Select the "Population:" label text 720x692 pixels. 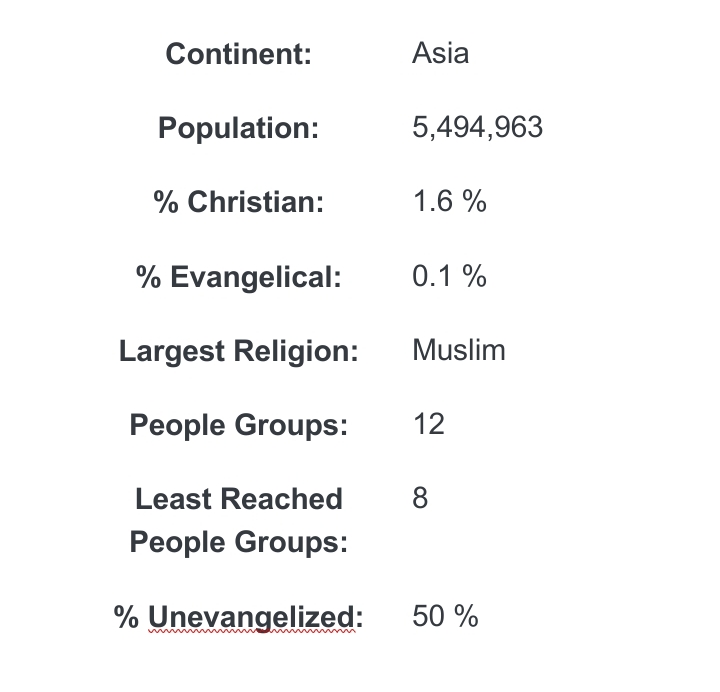238,128
